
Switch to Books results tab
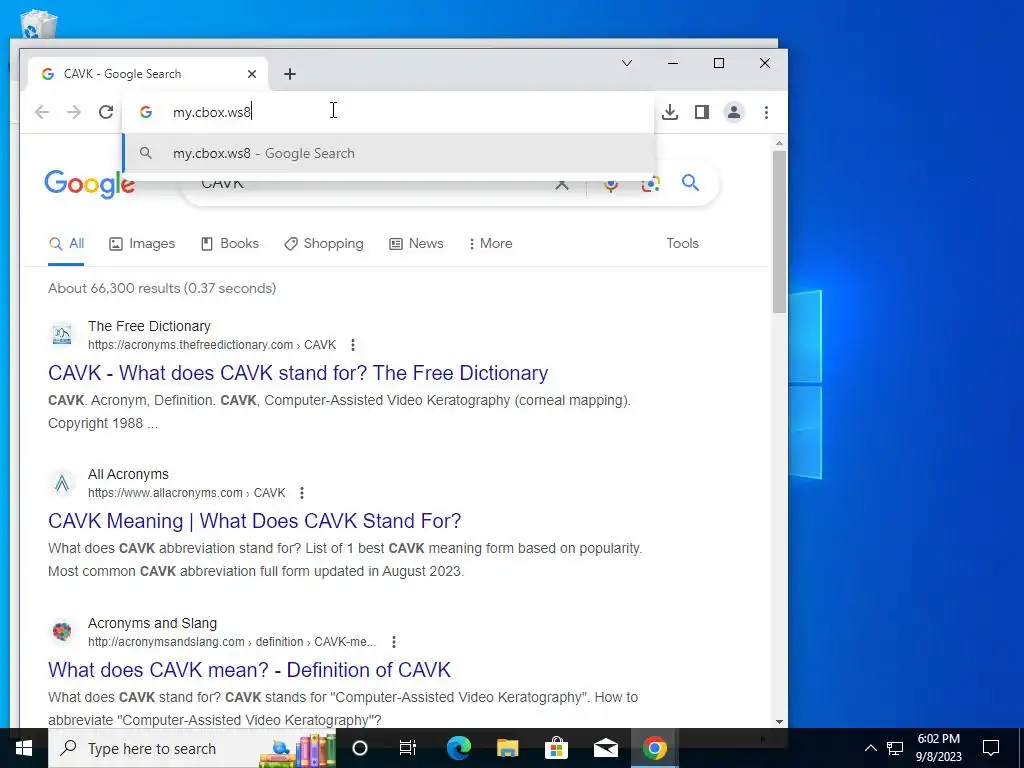[229, 244]
